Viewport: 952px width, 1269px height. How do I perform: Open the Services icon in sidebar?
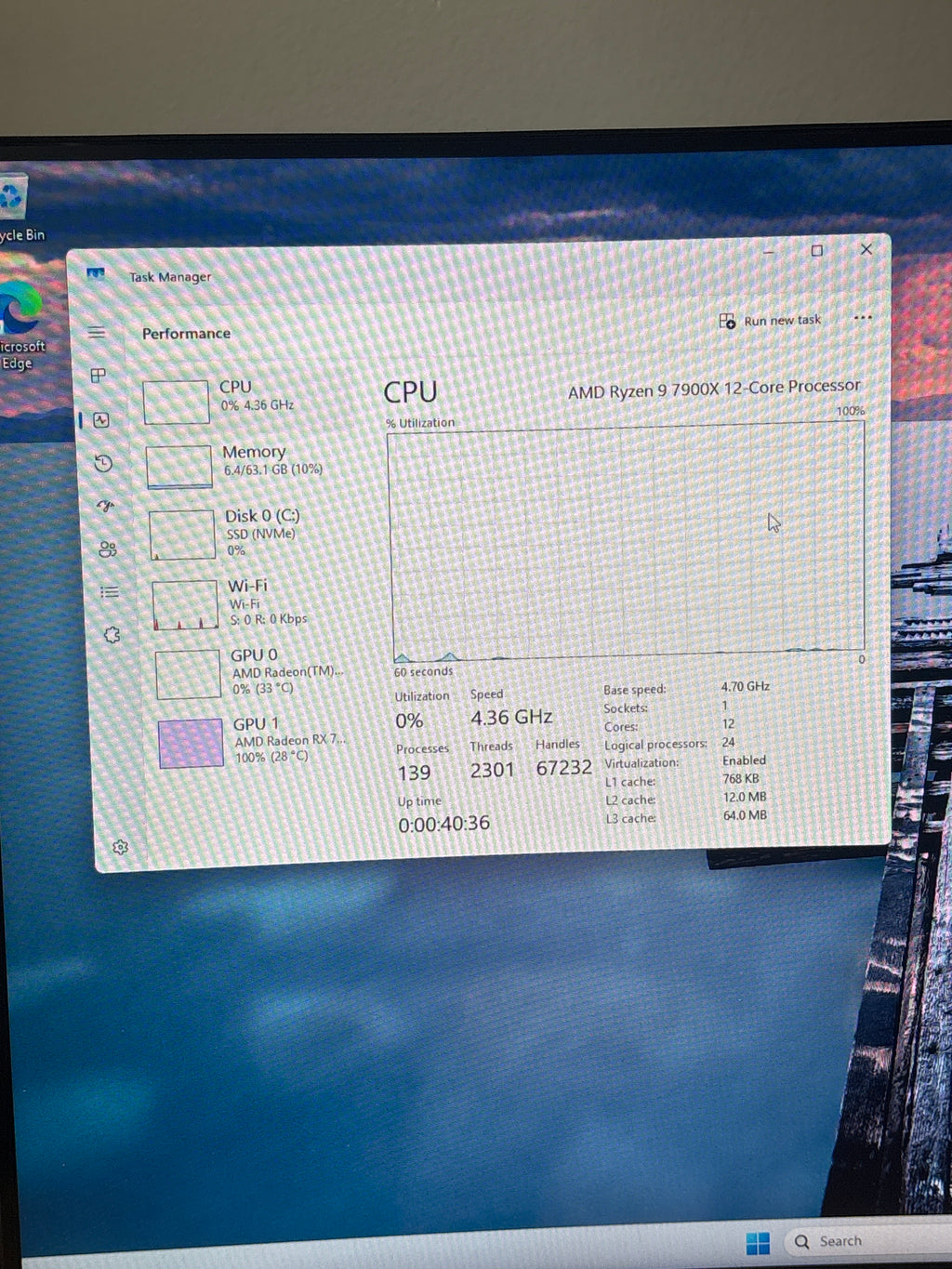click(x=112, y=635)
